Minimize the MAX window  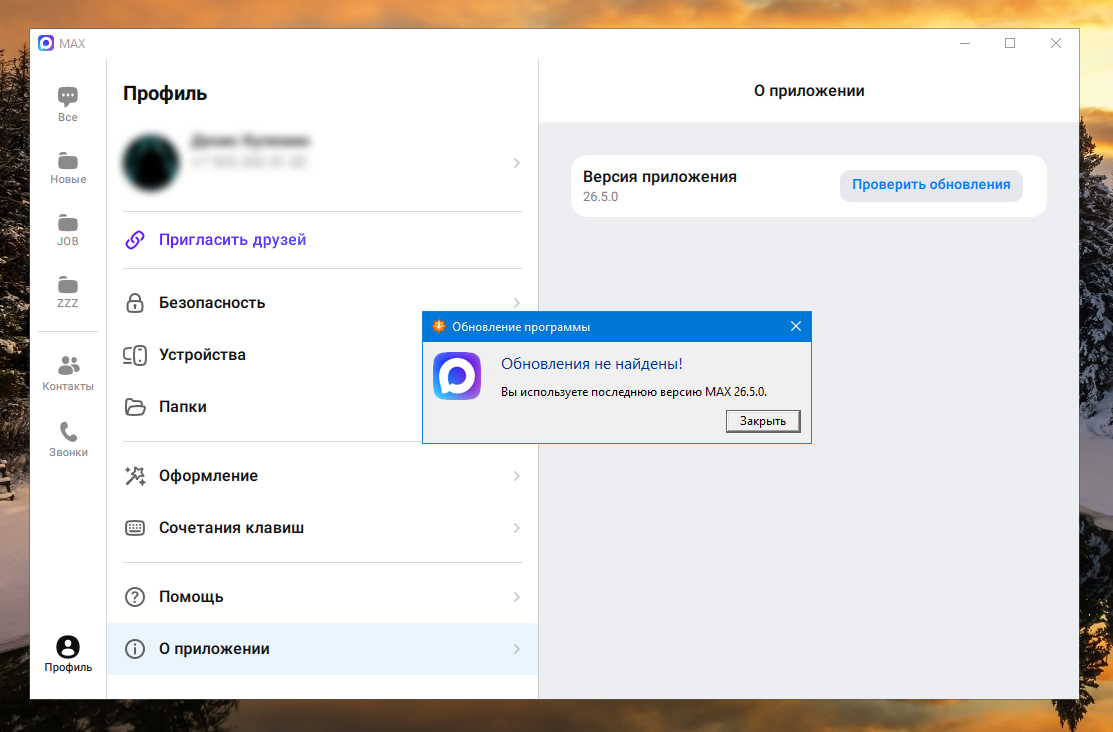click(965, 43)
